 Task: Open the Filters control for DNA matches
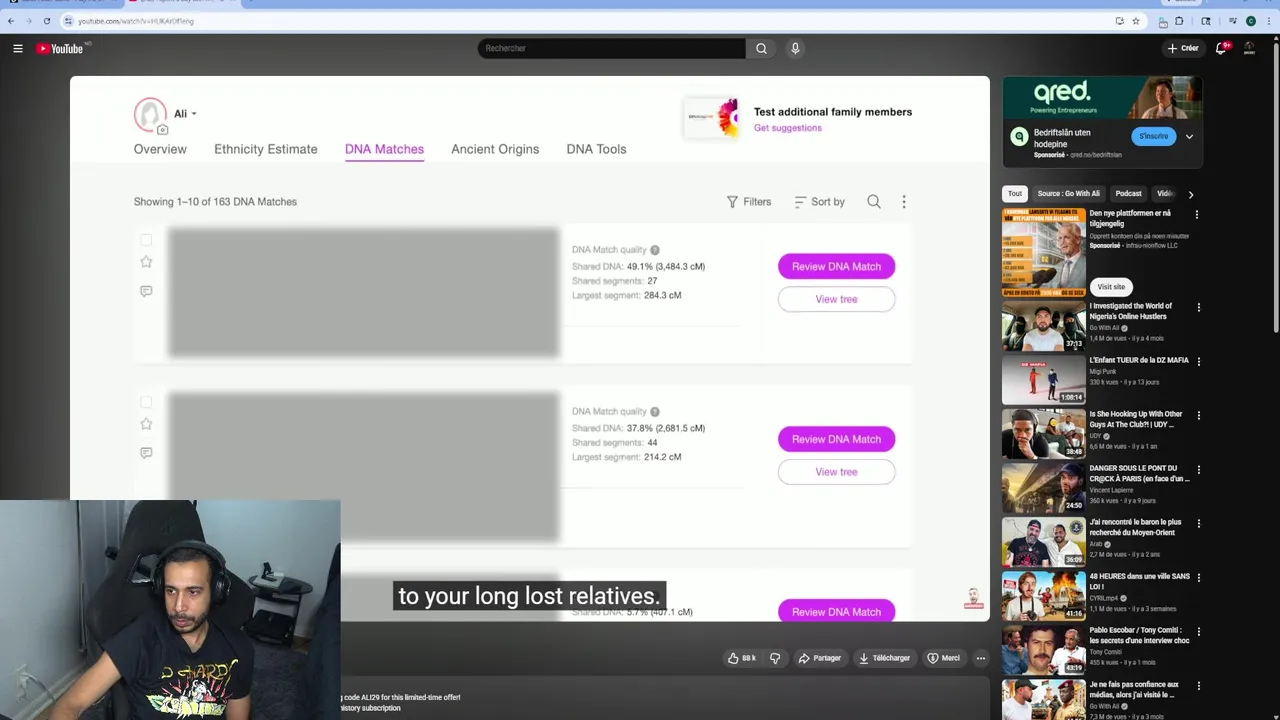tap(749, 202)
